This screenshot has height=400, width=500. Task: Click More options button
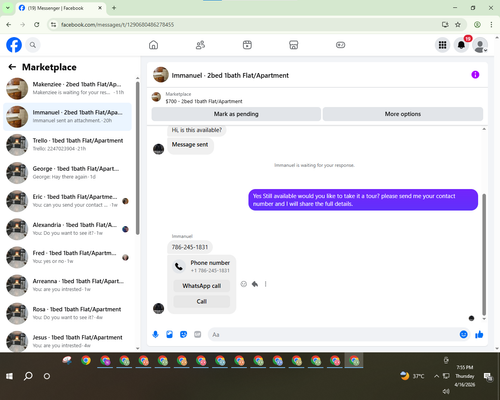[403, 114]
